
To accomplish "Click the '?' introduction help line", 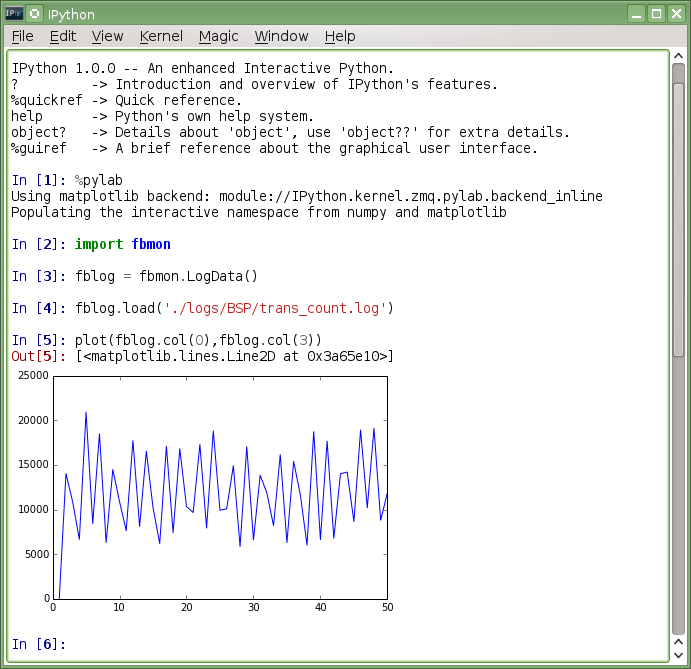I will pos(254,84).
